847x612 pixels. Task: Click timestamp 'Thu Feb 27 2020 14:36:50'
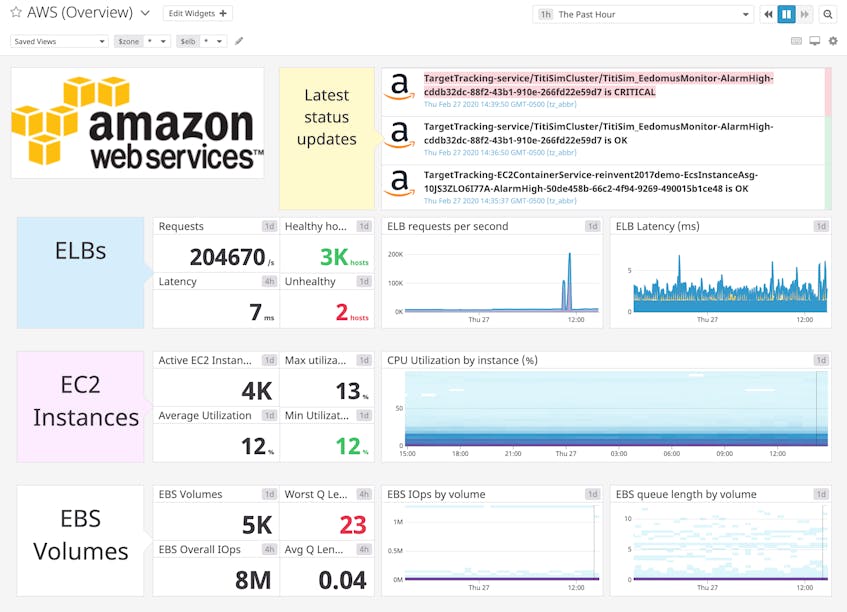(x=500, y=153)
